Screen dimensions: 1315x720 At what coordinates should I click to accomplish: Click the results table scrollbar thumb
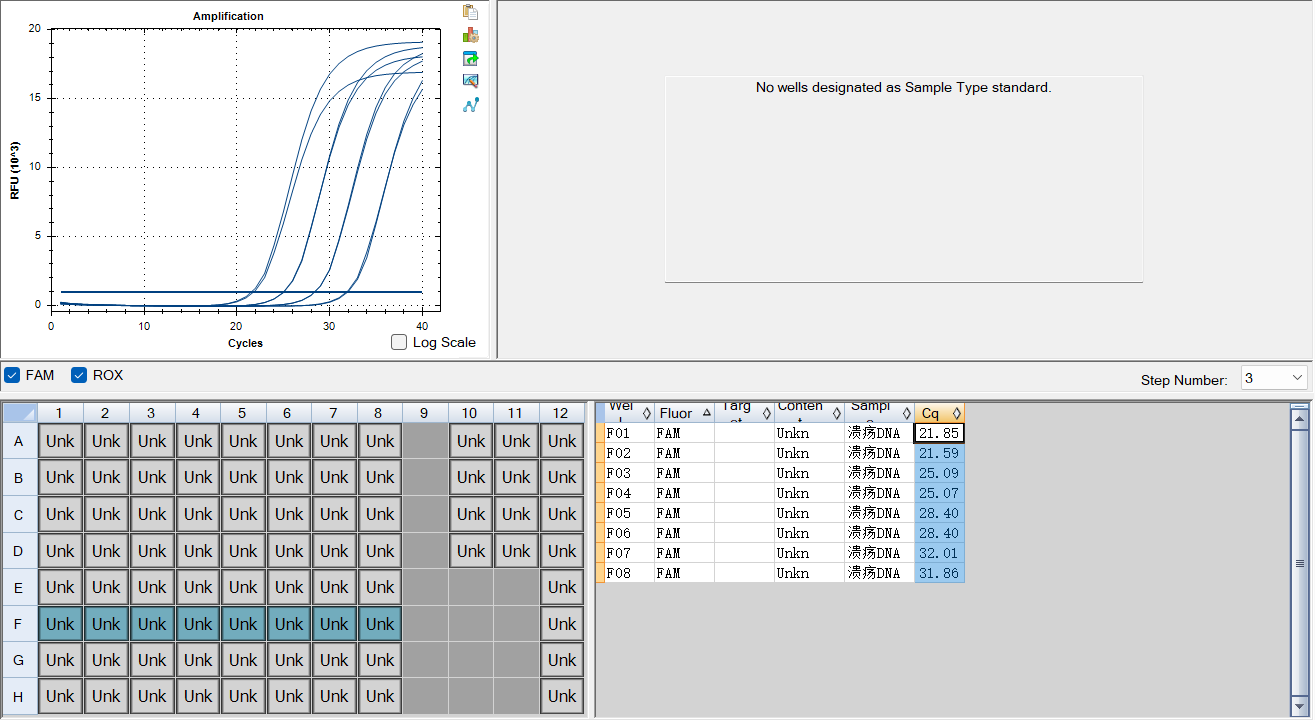pos(1299,563)
